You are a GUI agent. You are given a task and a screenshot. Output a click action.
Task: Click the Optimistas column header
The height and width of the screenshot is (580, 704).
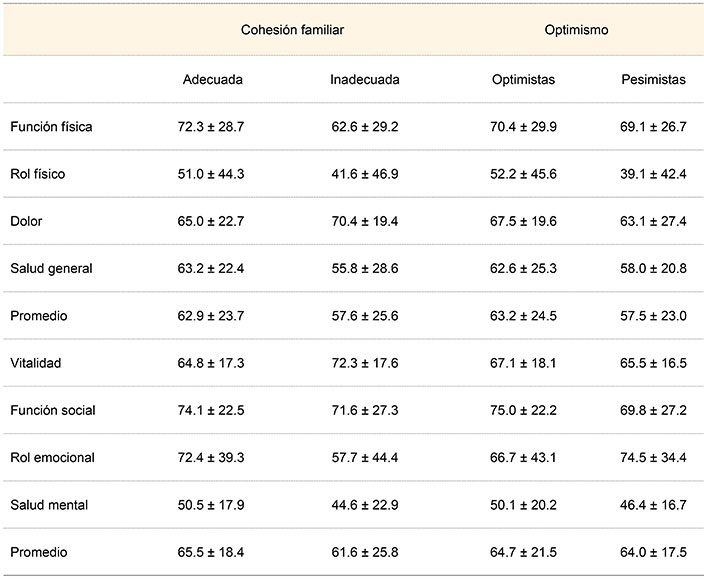click(524, 80)
